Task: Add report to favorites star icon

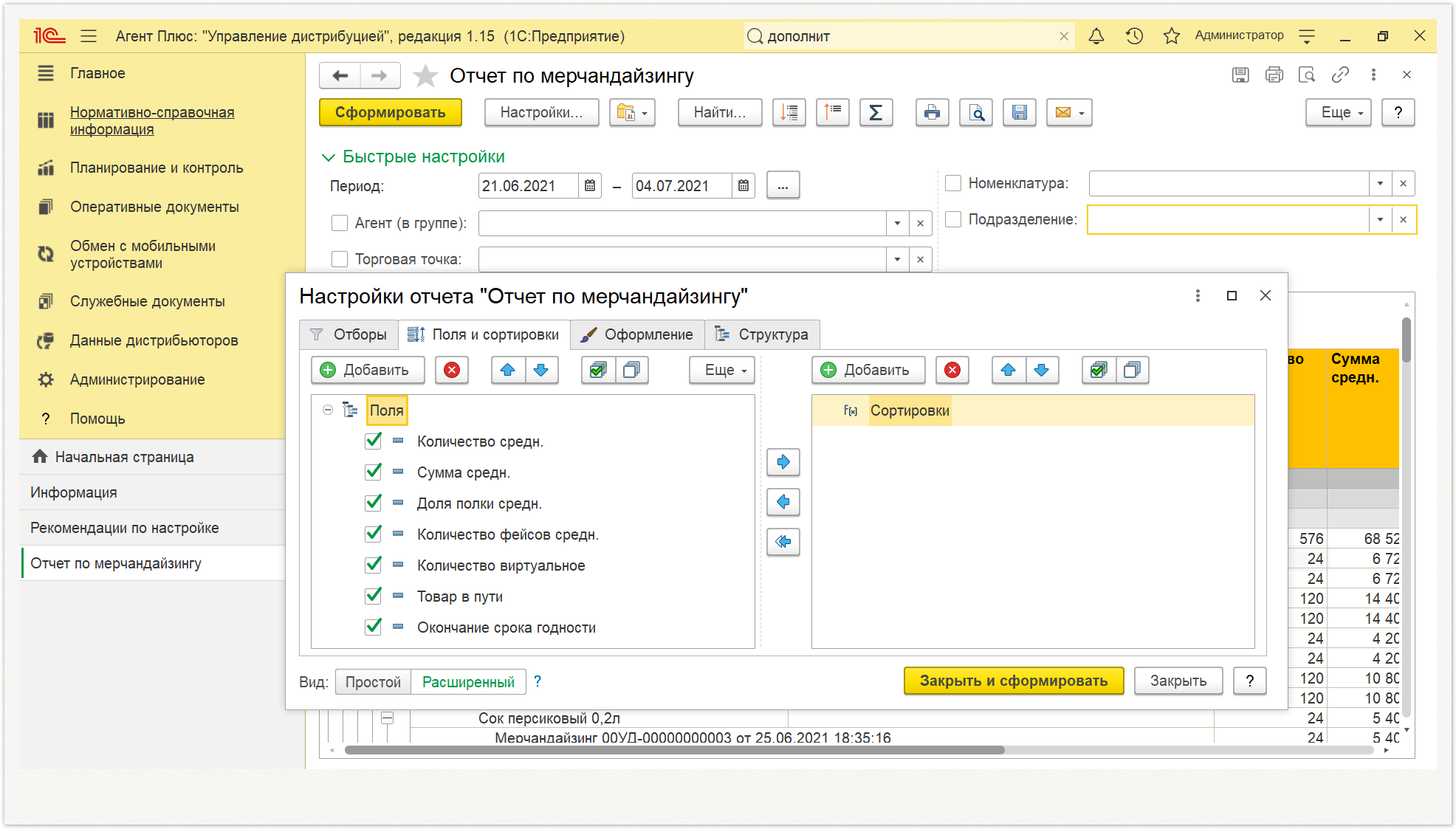Action: tap(425, 75)
